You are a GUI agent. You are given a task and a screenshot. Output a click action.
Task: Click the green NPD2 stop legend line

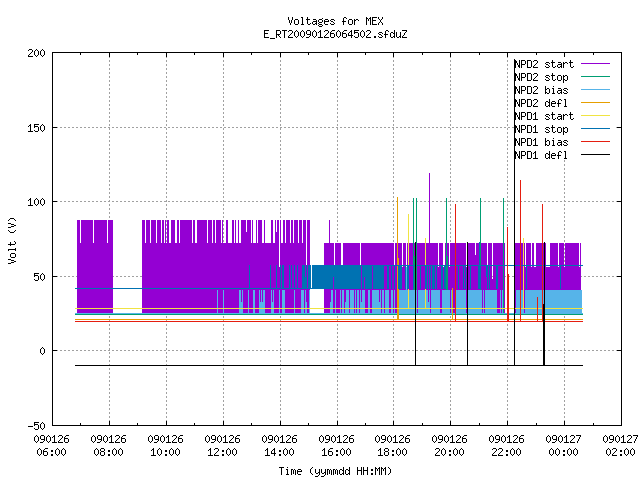coord(596,77)
